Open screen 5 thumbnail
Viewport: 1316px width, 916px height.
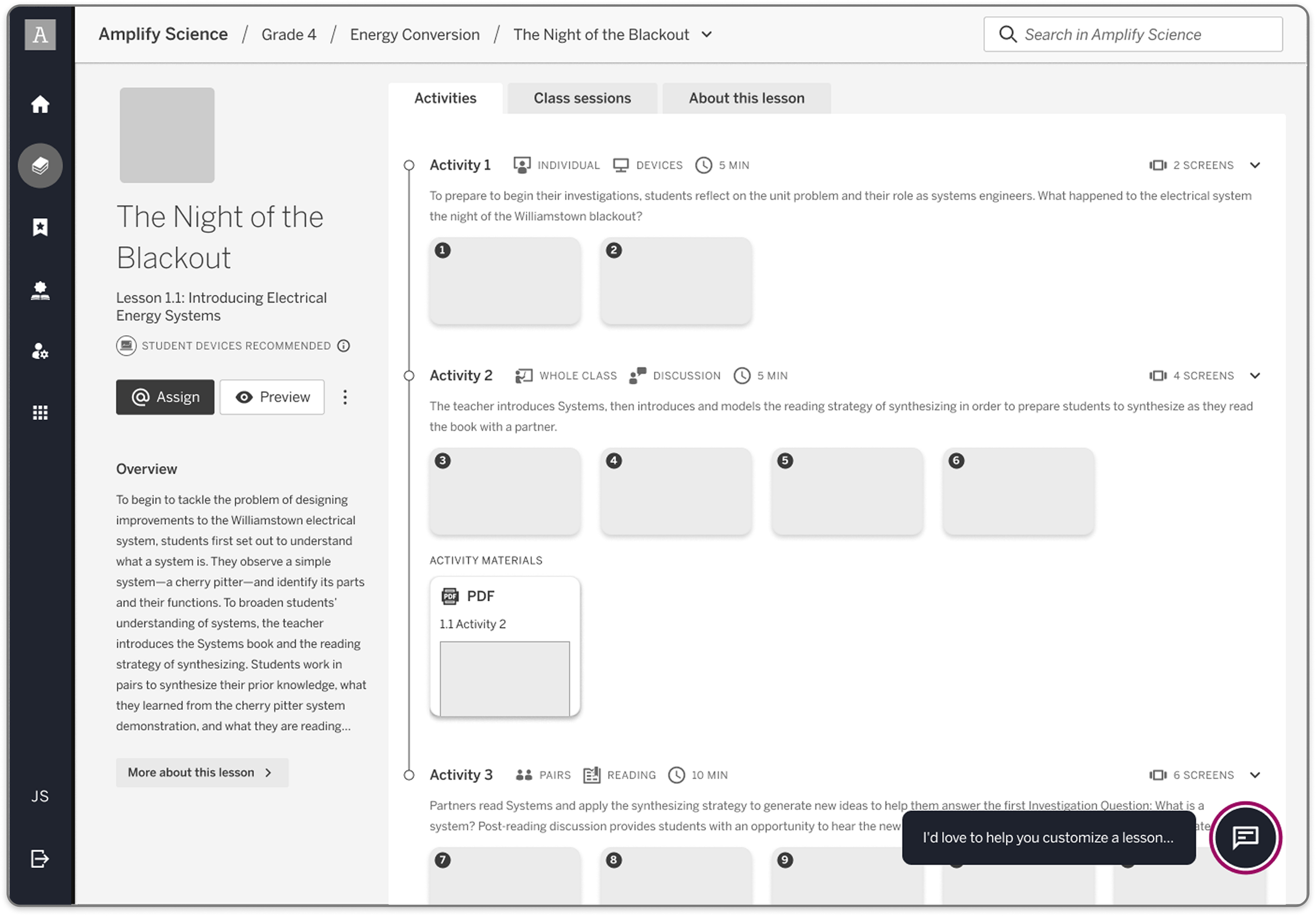[x=847, y=491]
